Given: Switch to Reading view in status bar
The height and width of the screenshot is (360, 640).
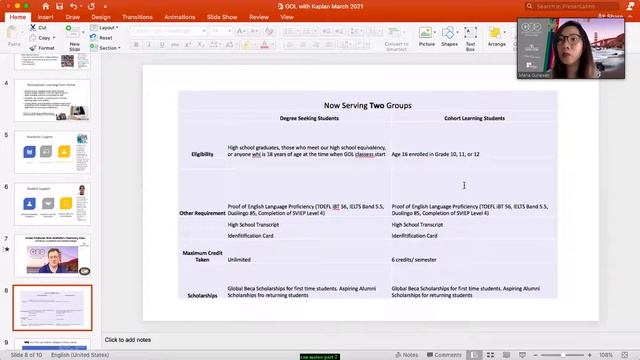Looking at the screenshot, I should click(x=506, y=355).
